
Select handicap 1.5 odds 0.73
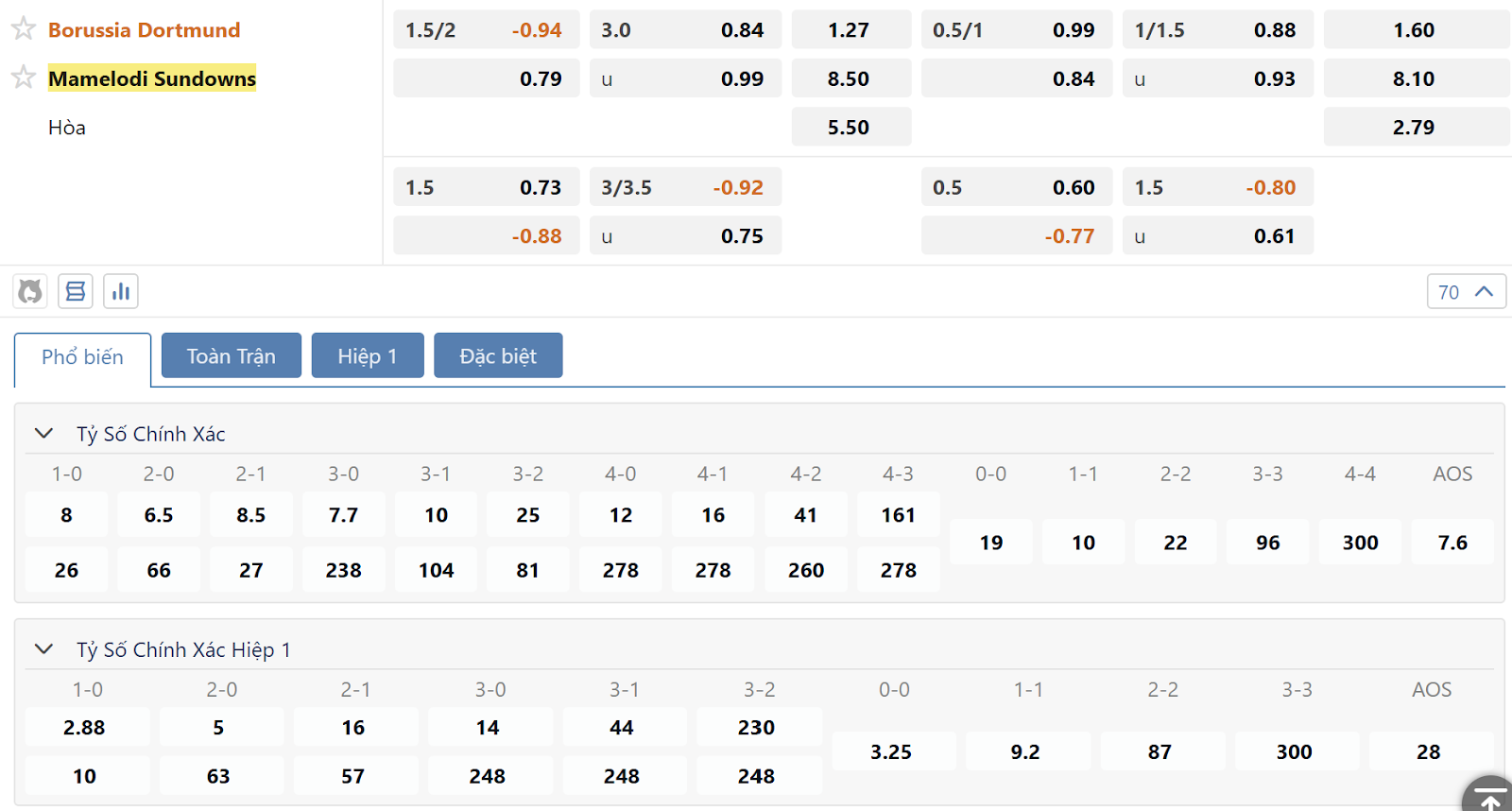click(486, 187)
